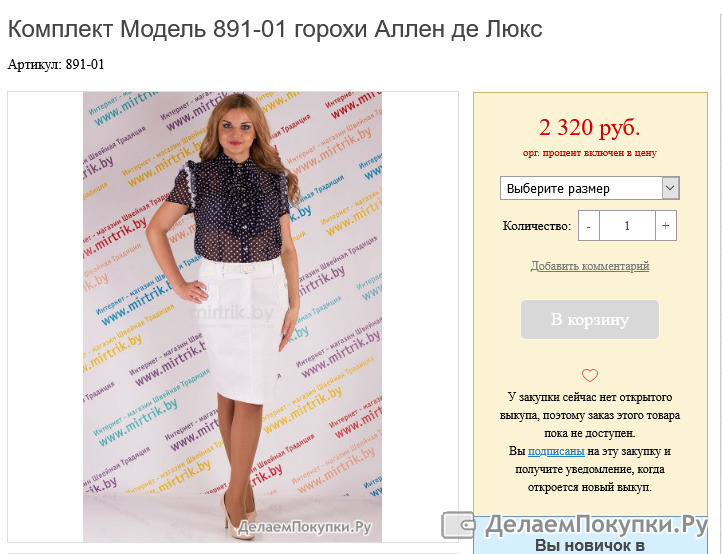Viewport: 722px width, 554px height.
Task: Click the unavailable order notice text
Action: (590, 415)
